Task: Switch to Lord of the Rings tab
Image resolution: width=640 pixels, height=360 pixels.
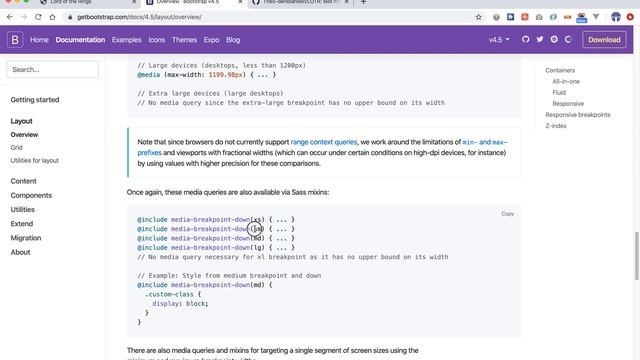Action: pos(88,2)
